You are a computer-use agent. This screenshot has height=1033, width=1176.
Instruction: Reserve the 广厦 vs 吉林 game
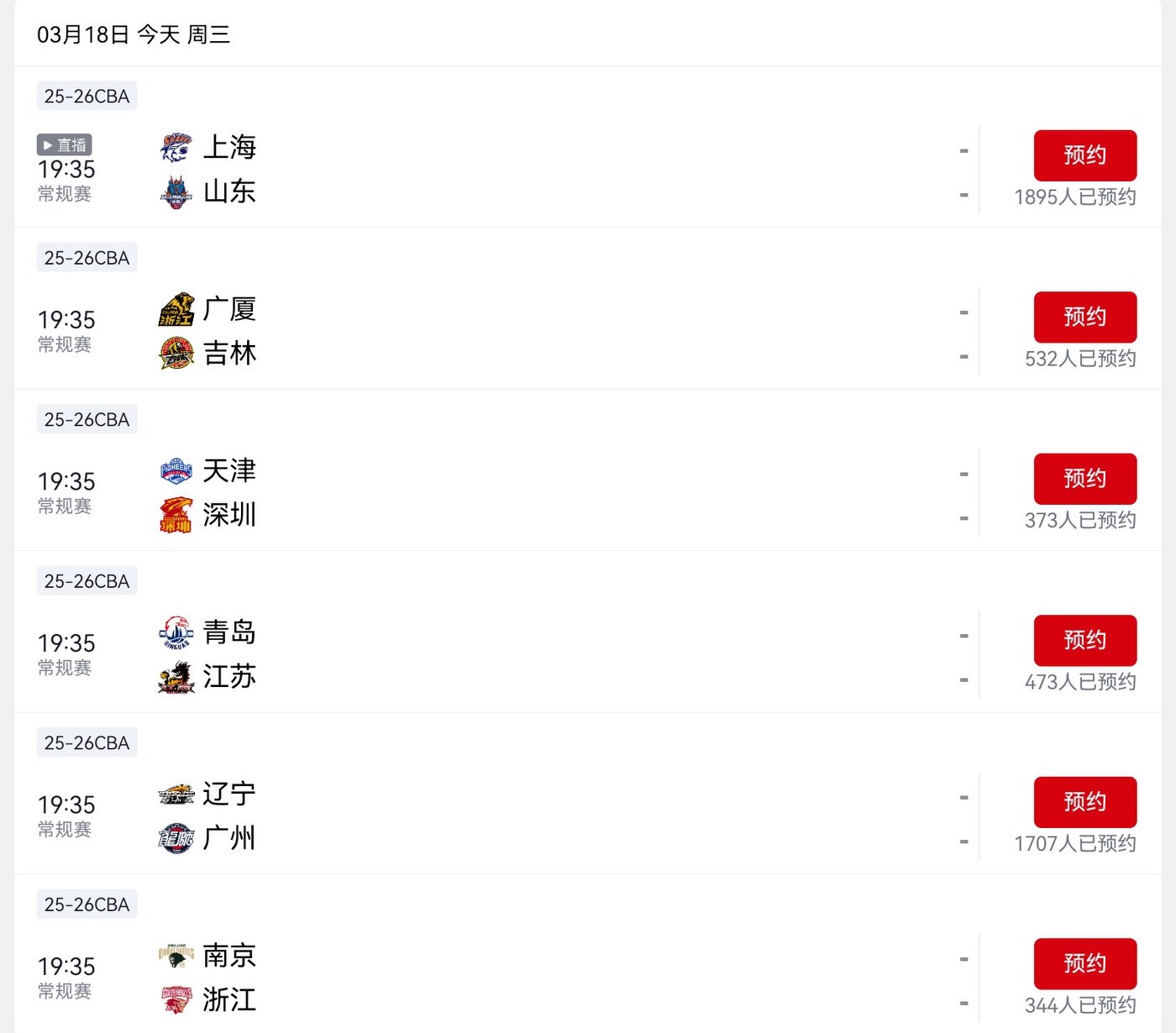1084,317
